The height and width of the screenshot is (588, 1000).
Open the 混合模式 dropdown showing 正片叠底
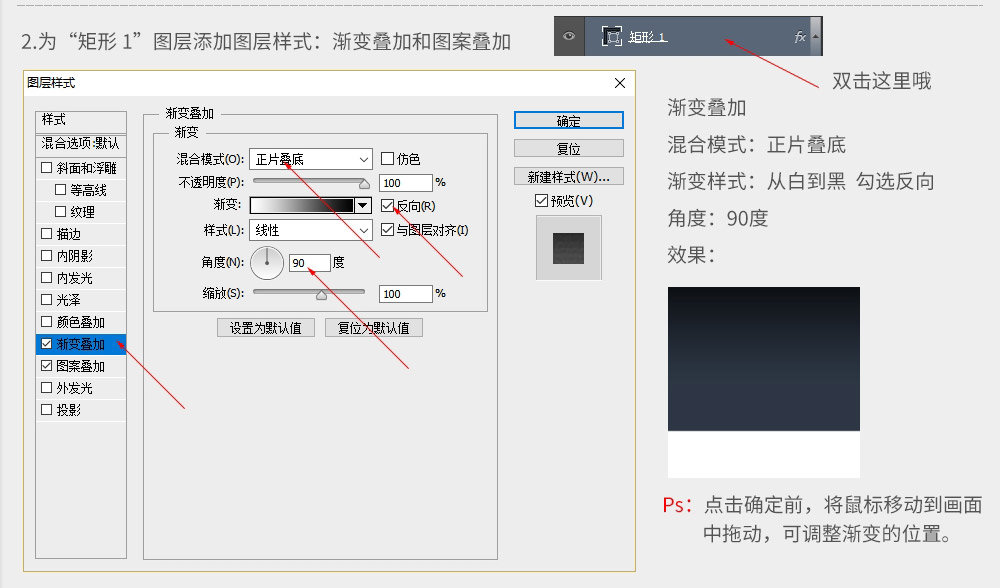click(x=311, y=159)
